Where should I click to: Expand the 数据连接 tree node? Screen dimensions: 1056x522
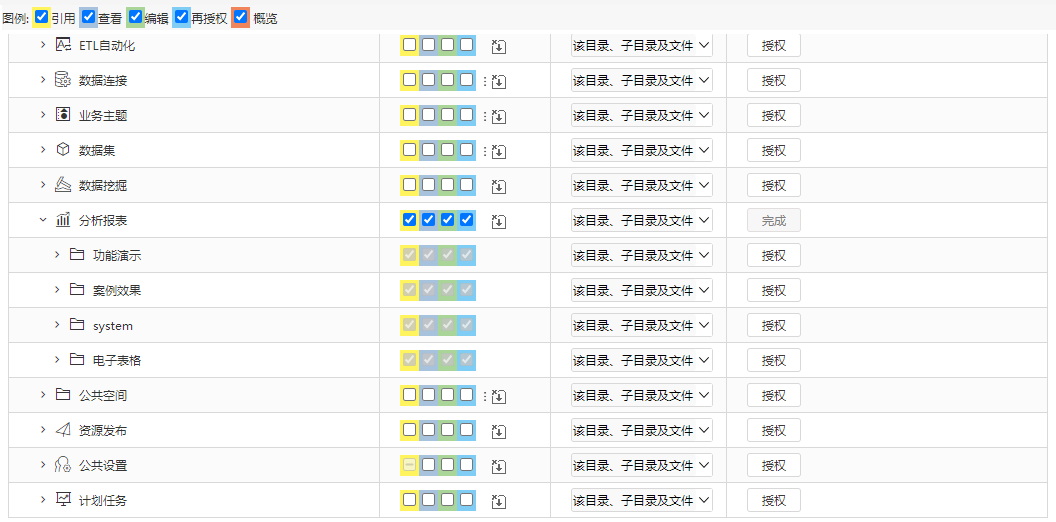pyautogui.click(x=42, y=80)
